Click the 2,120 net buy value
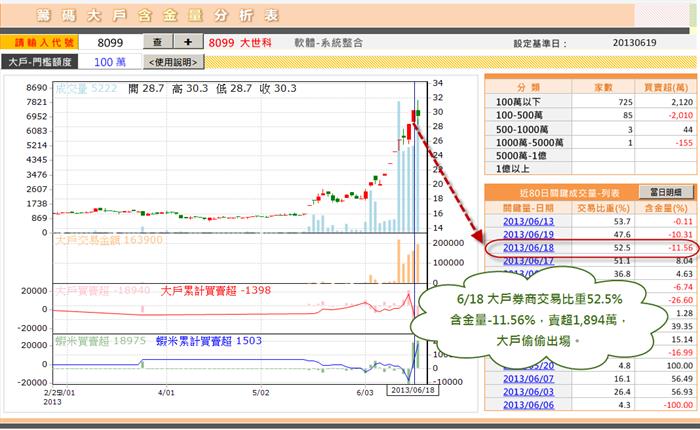This screenshot has height=430, width=700. [682, 102]
